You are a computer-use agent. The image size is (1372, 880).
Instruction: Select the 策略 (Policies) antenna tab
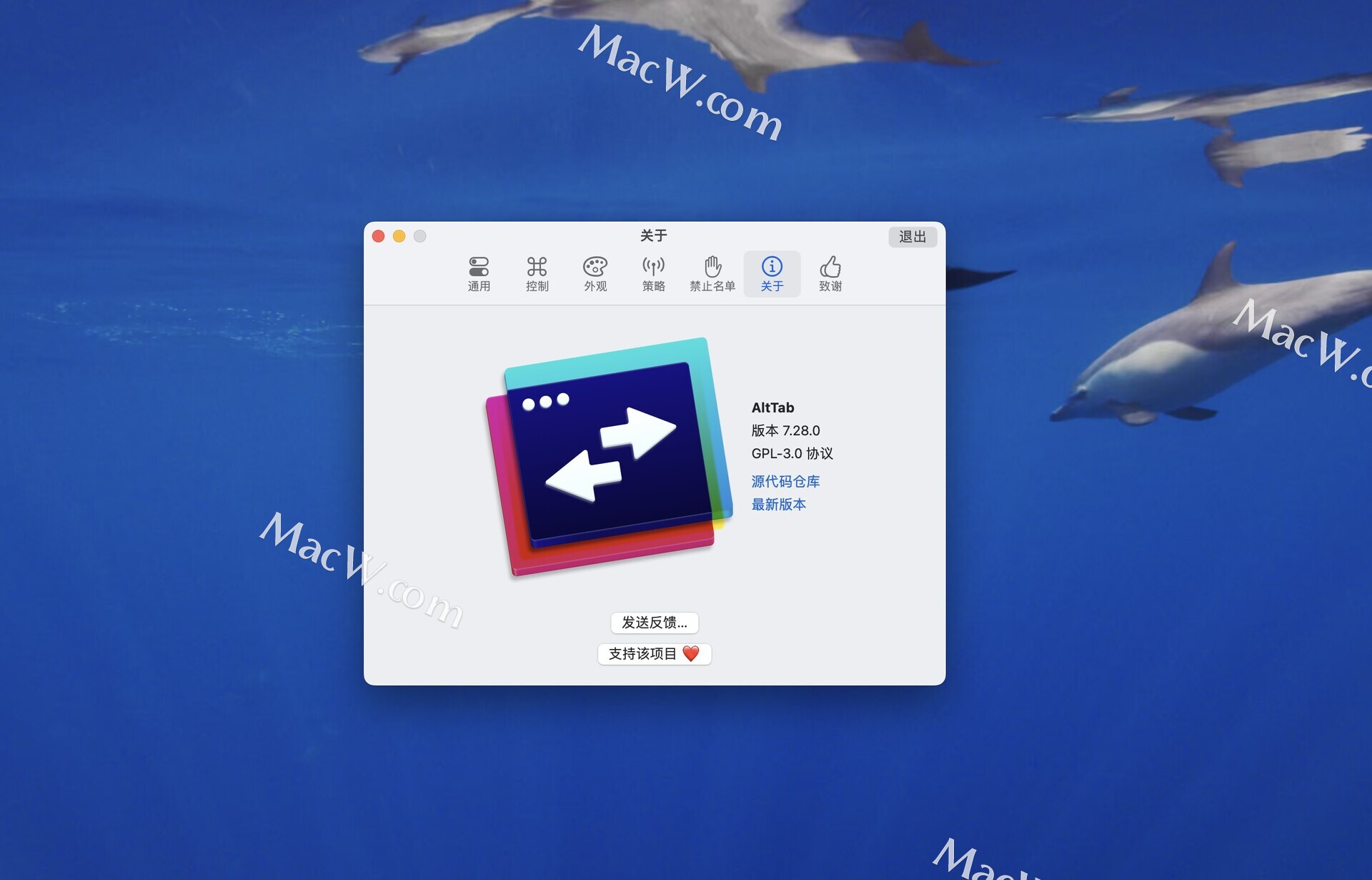(653, 274)
